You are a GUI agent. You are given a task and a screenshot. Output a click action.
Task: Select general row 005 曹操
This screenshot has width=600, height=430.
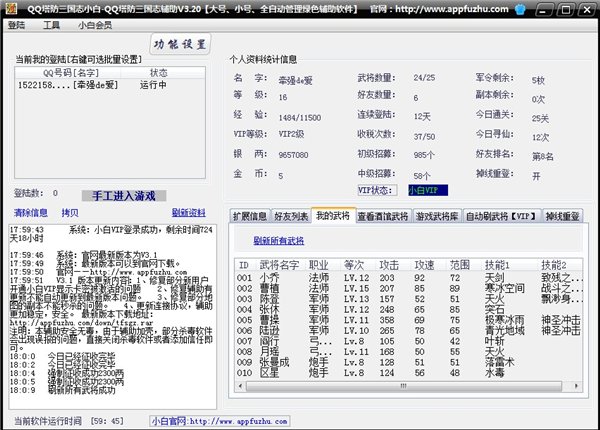[x=409, y=320]
